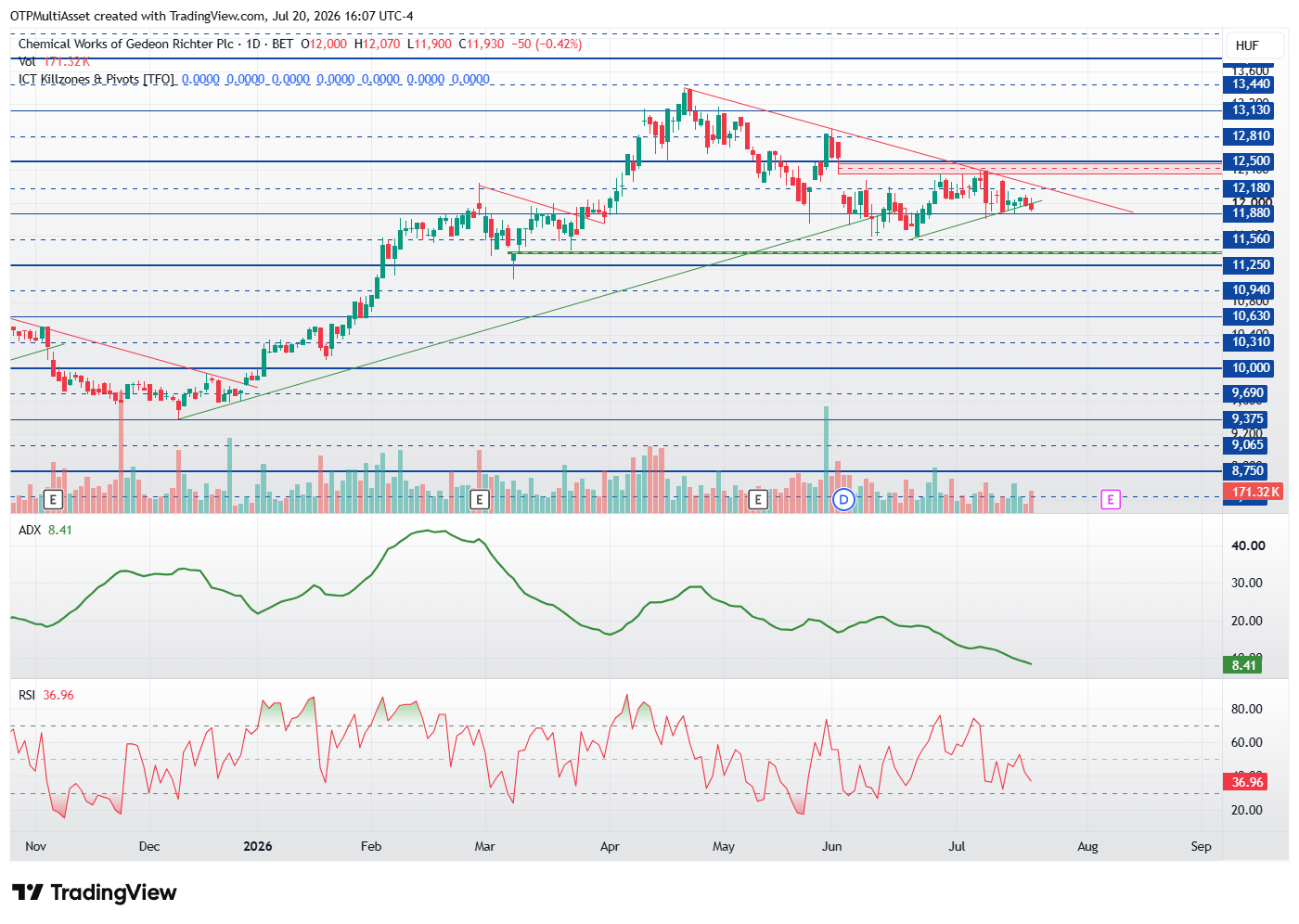The width and height of the screenshot is (1299, 924).
Task: Click the Vol indicator legend
Action: click(54, 61)
